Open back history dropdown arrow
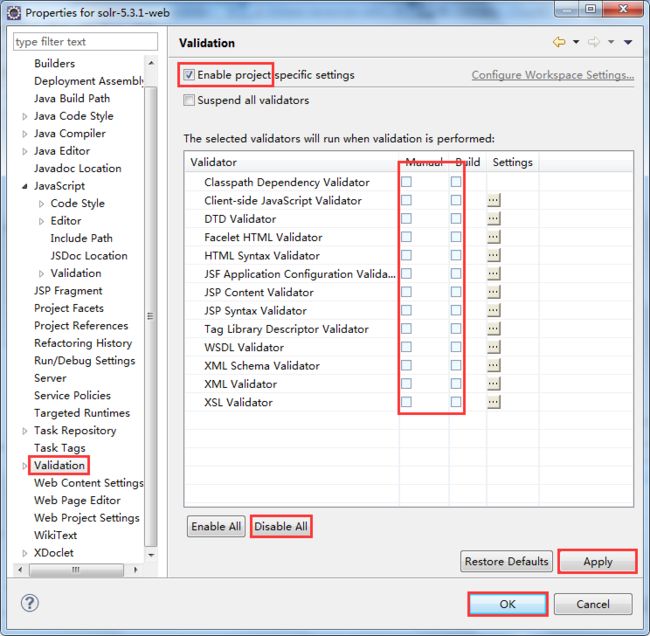The width and height of the screenshot is (650, 636). tap(576, 42)
